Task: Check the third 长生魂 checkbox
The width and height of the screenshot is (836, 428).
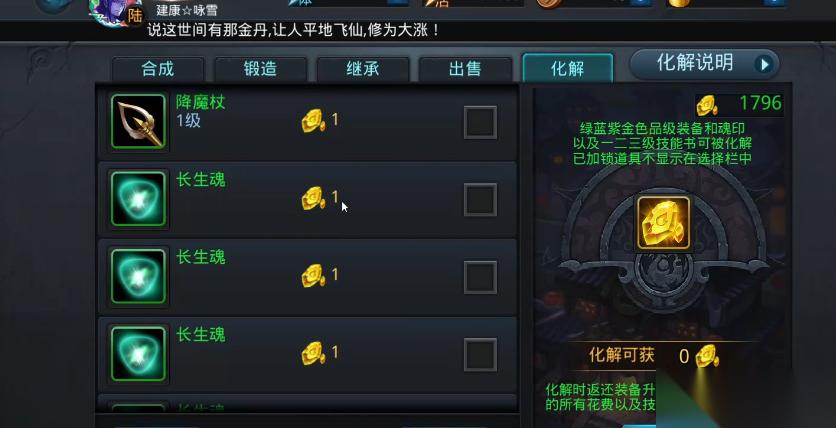Action: pos(480,354)
